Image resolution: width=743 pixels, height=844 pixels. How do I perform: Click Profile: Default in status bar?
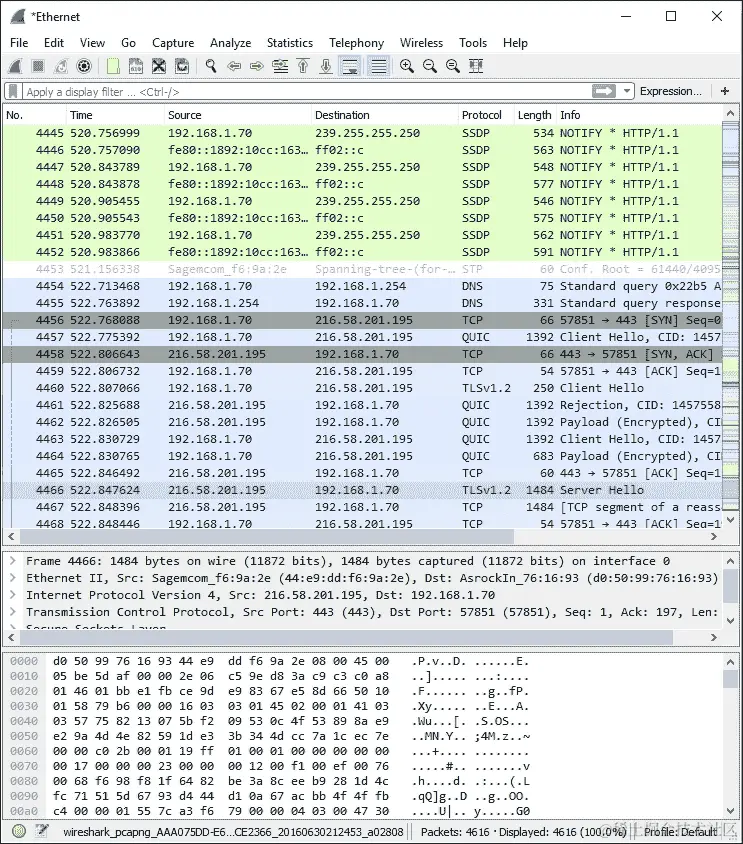pos(681,832)
